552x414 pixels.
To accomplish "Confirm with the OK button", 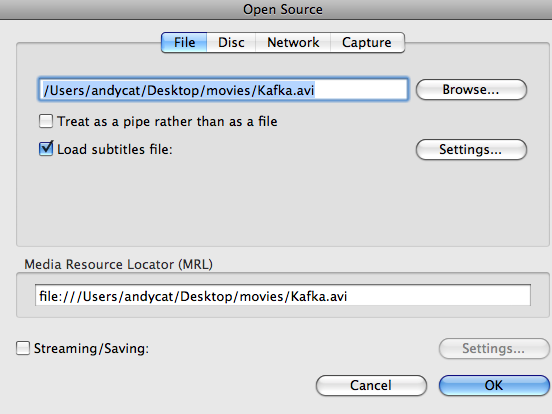I will 494,385.
